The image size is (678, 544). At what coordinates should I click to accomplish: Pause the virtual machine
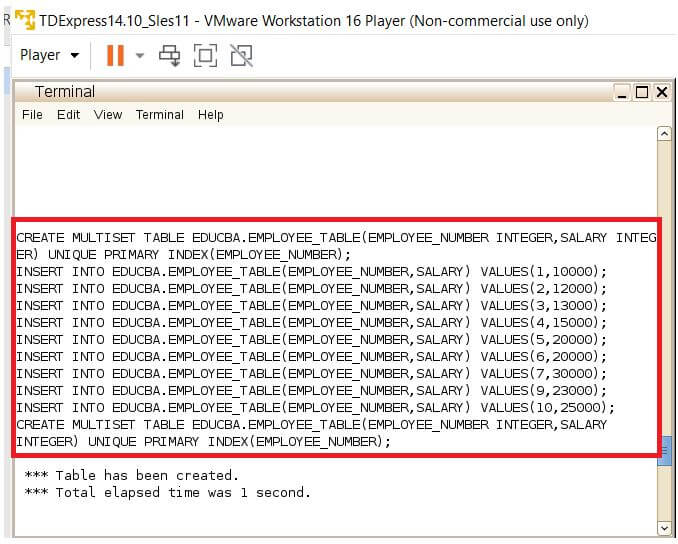pos(115,55)
